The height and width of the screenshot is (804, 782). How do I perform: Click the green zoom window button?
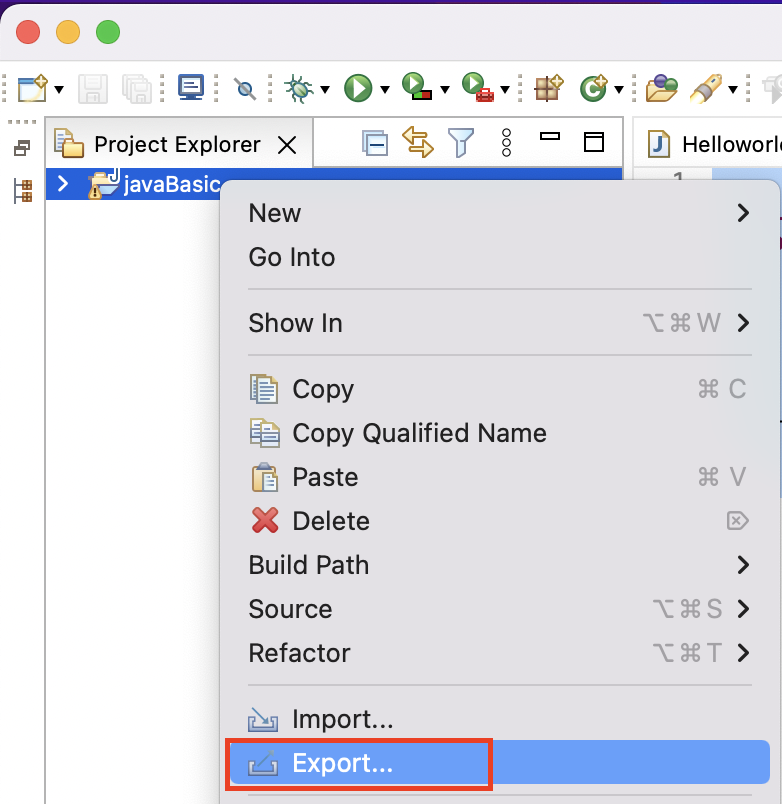[108, 32]
